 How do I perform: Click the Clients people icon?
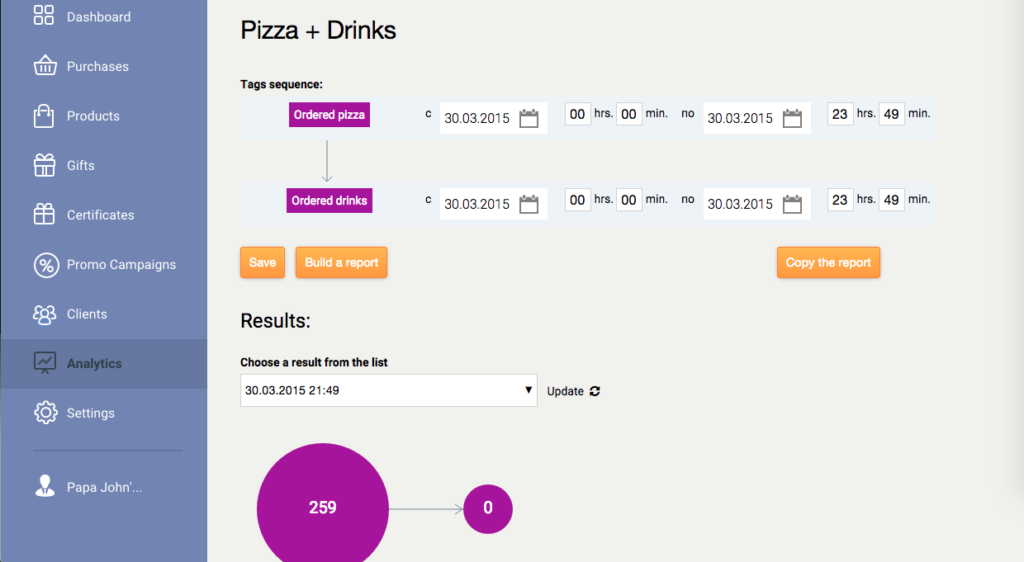[44, 314]
